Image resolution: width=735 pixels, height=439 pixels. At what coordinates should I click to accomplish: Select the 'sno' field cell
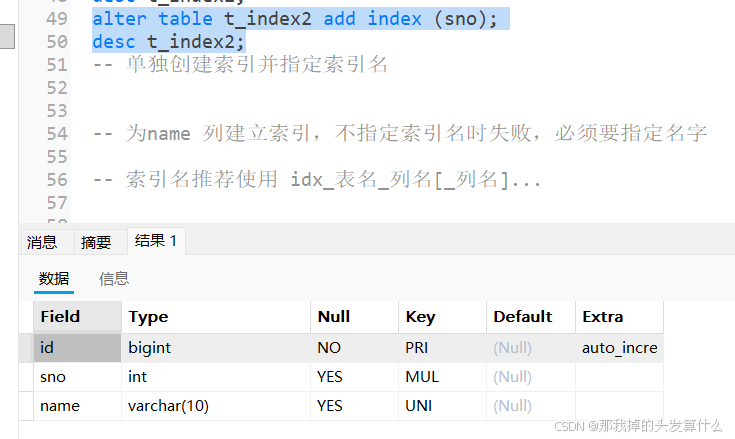point(77,377)
